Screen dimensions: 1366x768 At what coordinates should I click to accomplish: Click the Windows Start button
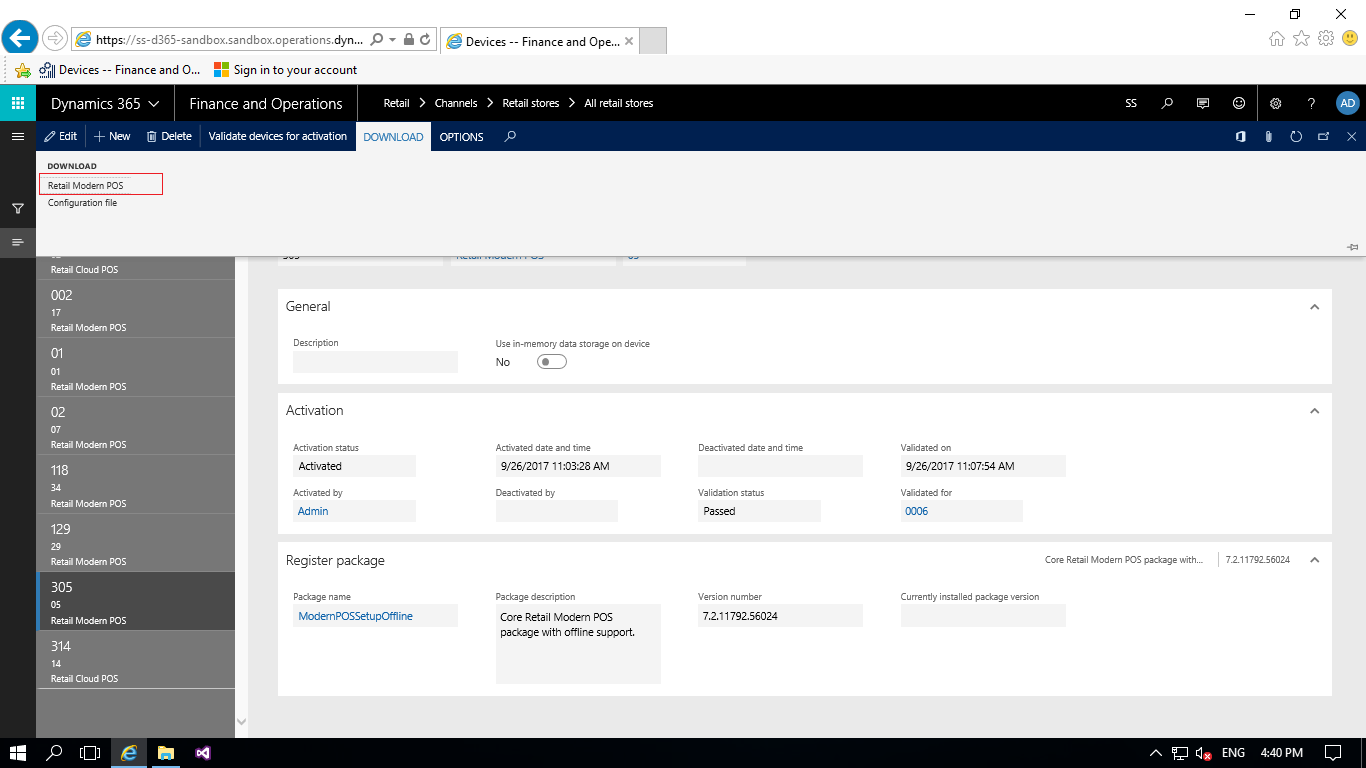(x=18, y=753)
